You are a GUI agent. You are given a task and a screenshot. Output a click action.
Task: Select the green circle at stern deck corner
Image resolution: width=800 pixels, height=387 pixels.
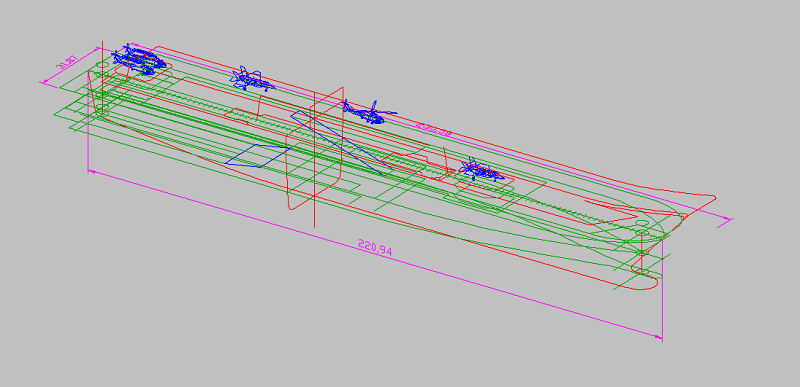tap(98, 65)
